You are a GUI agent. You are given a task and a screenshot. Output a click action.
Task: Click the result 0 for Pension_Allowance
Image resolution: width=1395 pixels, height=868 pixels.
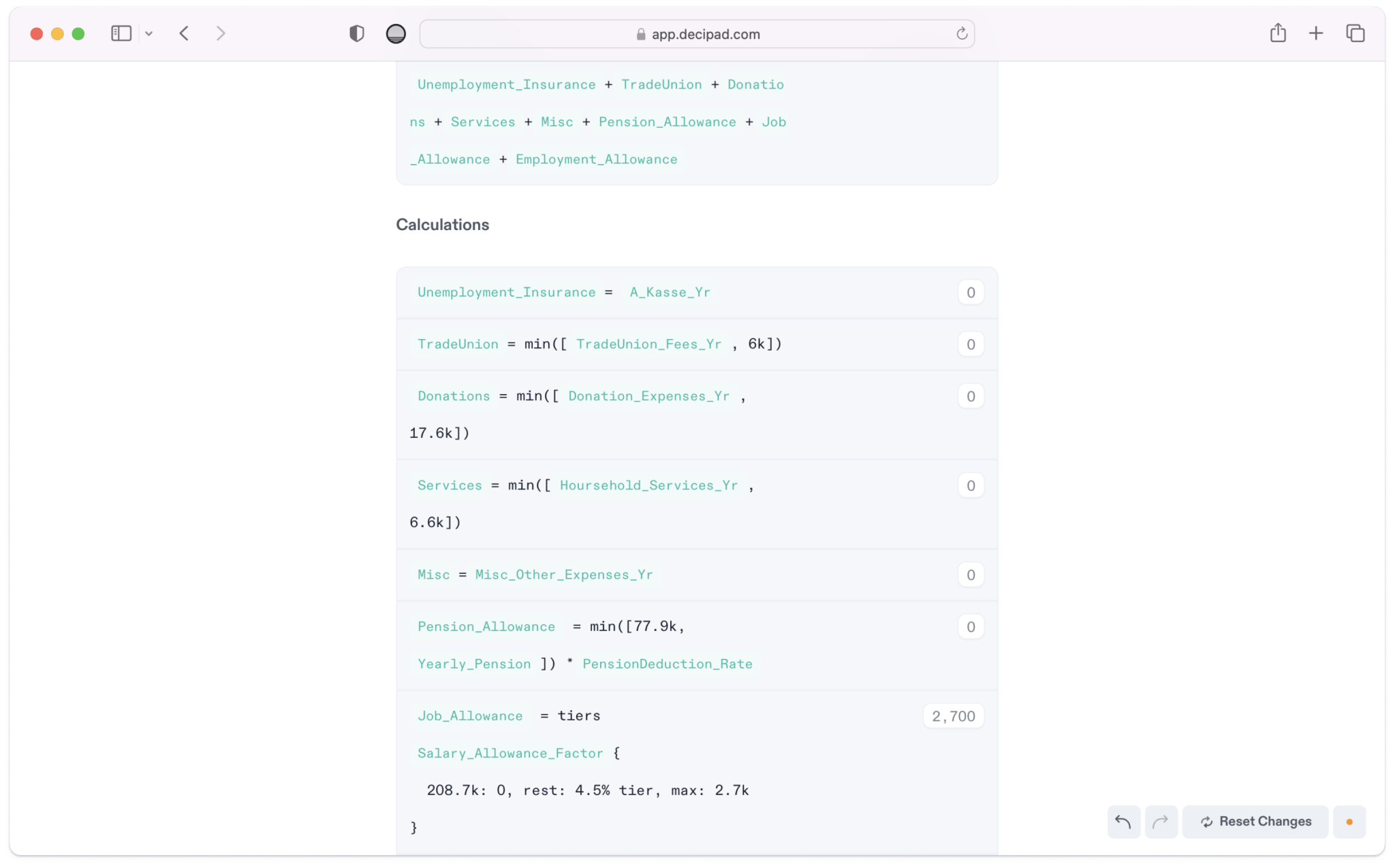tap(971, 627)
